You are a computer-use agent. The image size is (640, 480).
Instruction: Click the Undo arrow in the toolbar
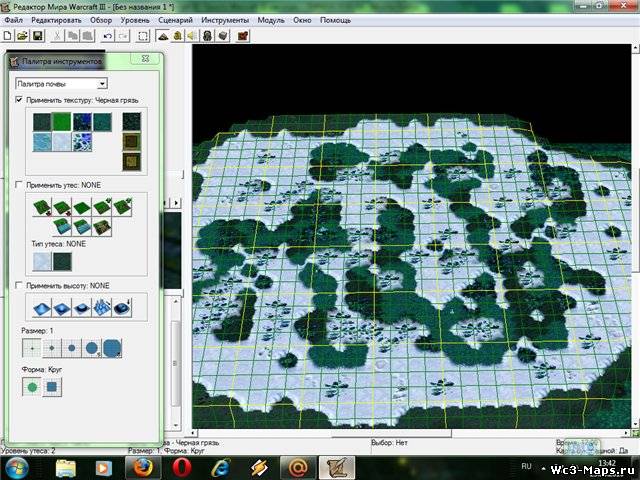point(106,36)
